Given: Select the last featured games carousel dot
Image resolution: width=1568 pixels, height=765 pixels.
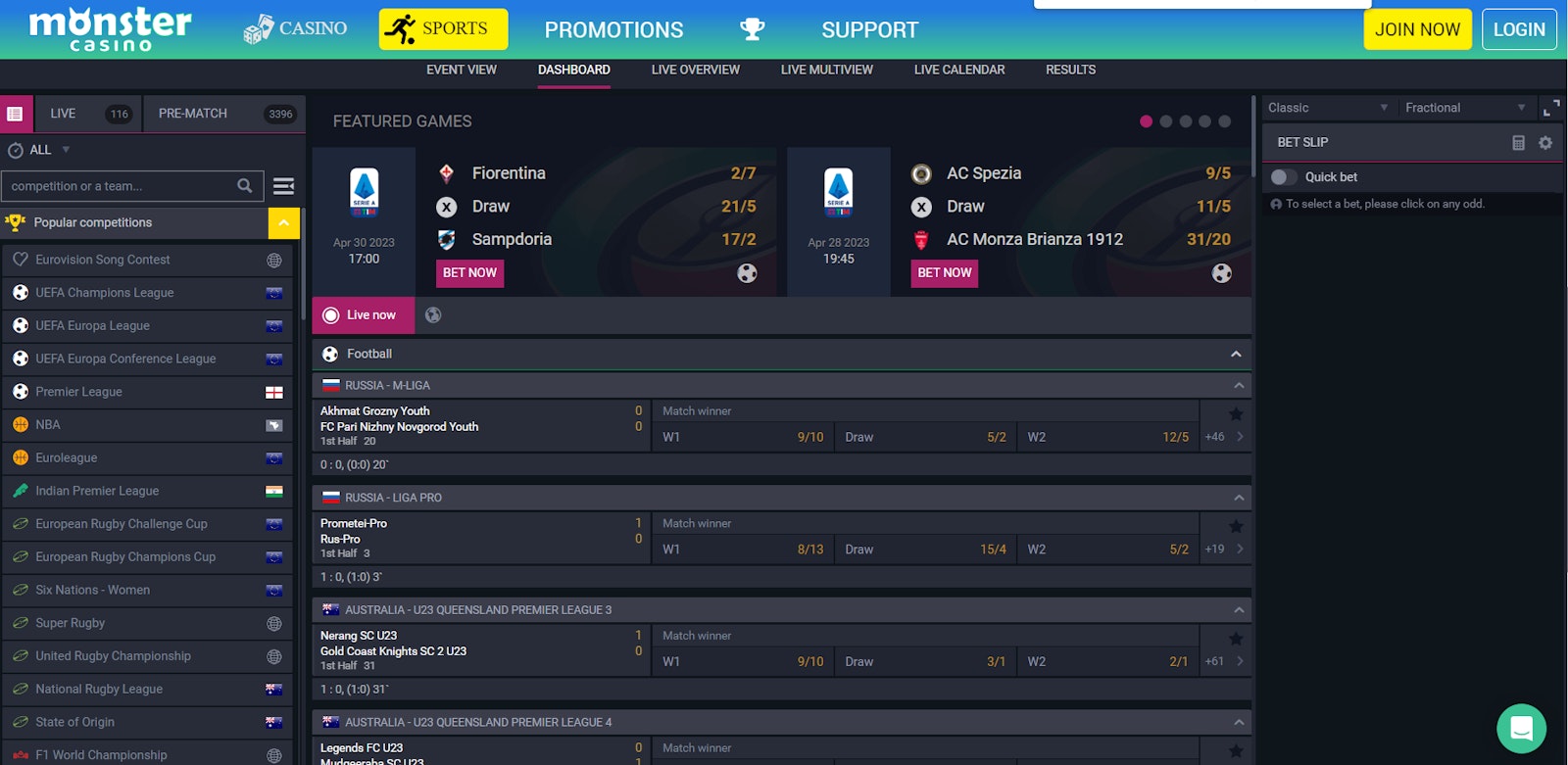Looking at the screenshot, I should (x=1224, y=121).
